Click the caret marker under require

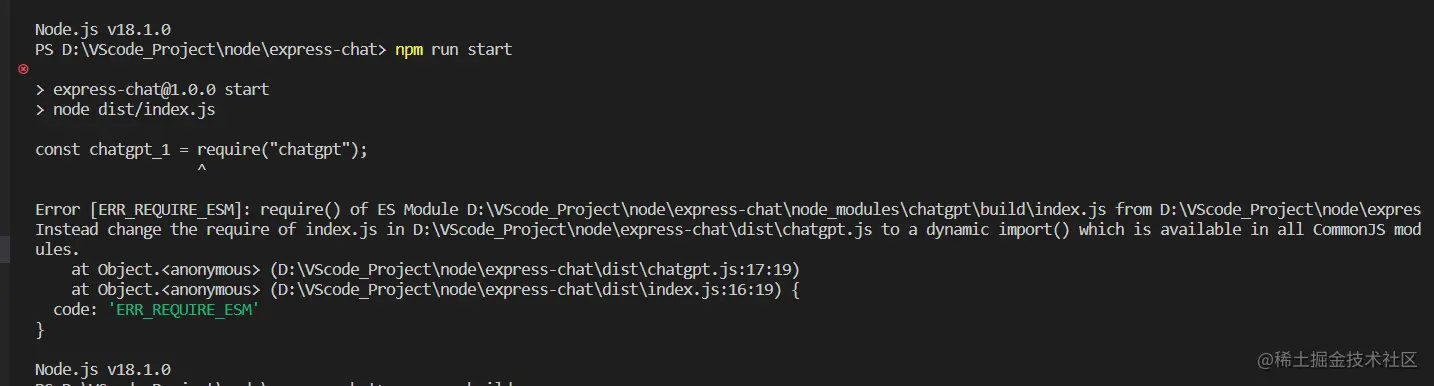coord(202,170)
